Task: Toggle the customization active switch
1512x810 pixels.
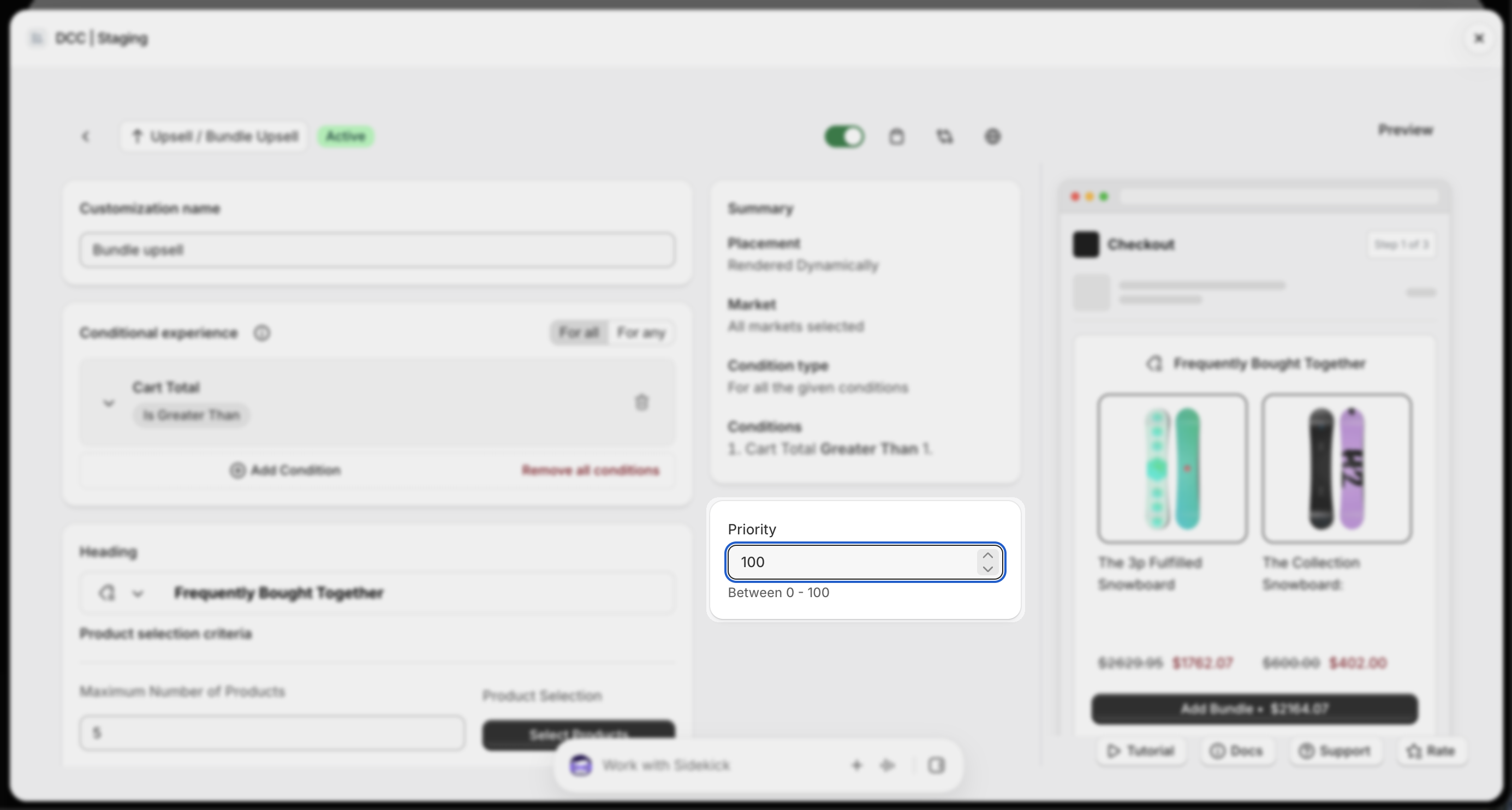Action: tap(844, 137)
